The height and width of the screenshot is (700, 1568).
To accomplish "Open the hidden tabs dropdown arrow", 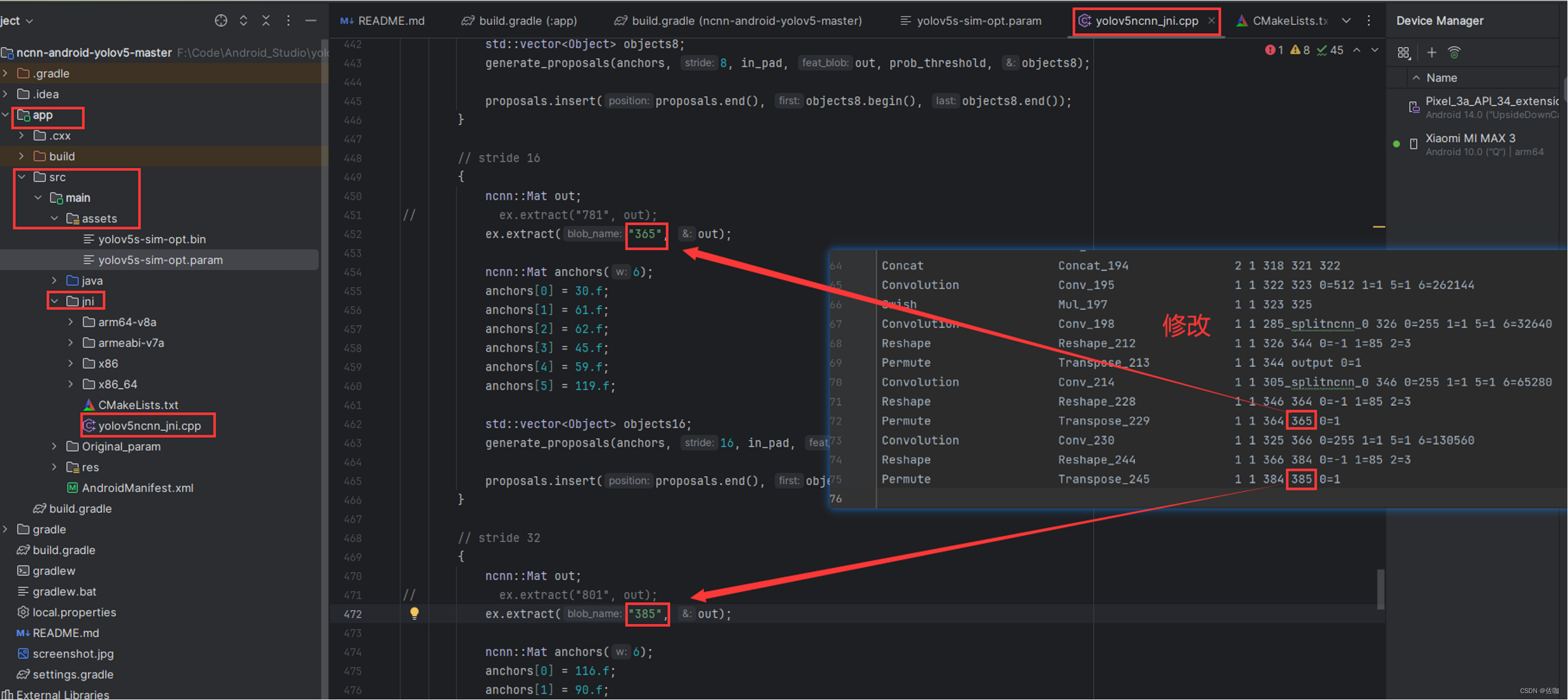I will (1346, 21).
